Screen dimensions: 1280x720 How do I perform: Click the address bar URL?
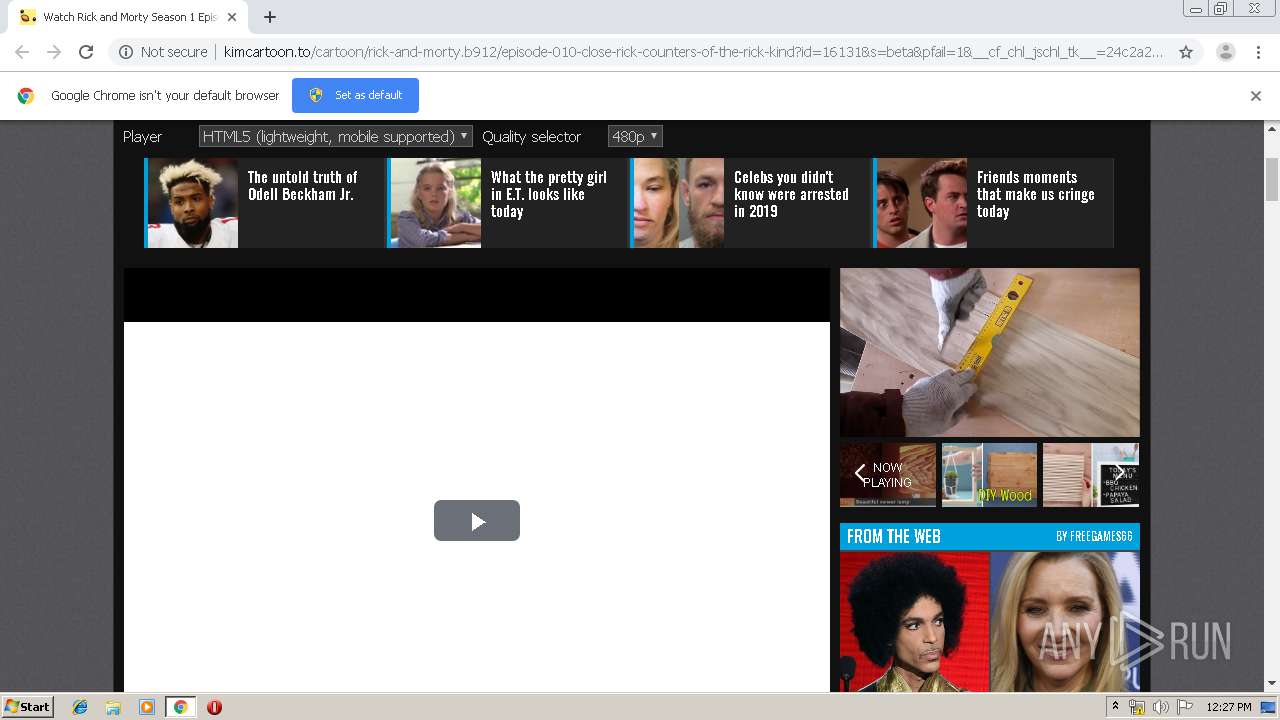click(693, 52)
